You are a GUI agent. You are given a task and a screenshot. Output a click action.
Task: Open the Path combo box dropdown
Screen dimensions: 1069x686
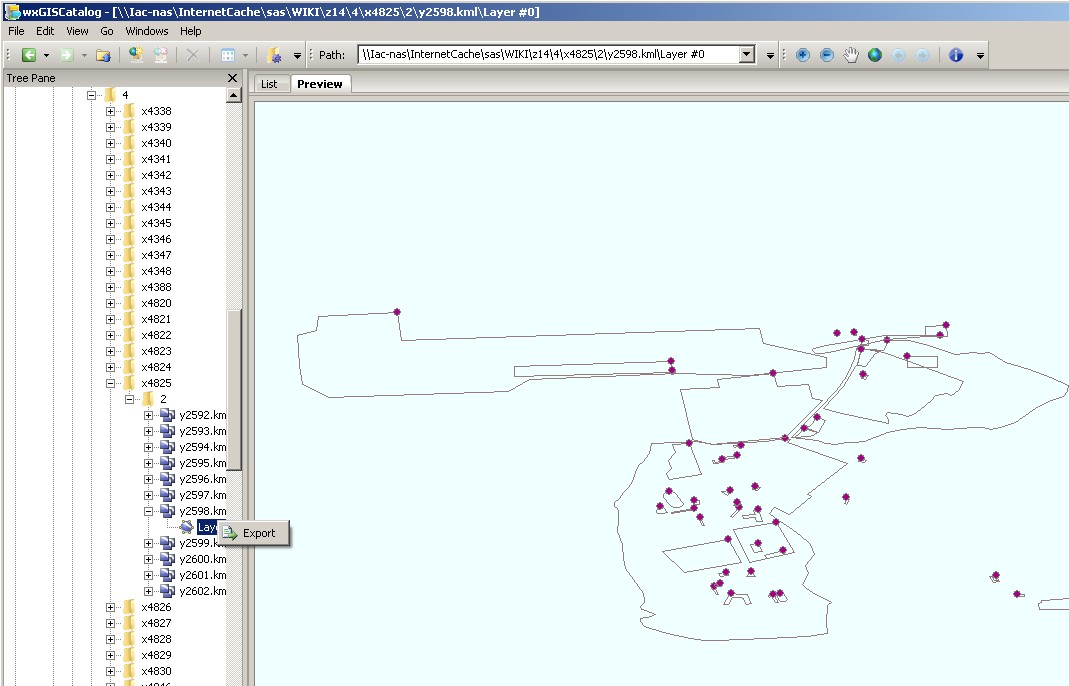[746, 55]
